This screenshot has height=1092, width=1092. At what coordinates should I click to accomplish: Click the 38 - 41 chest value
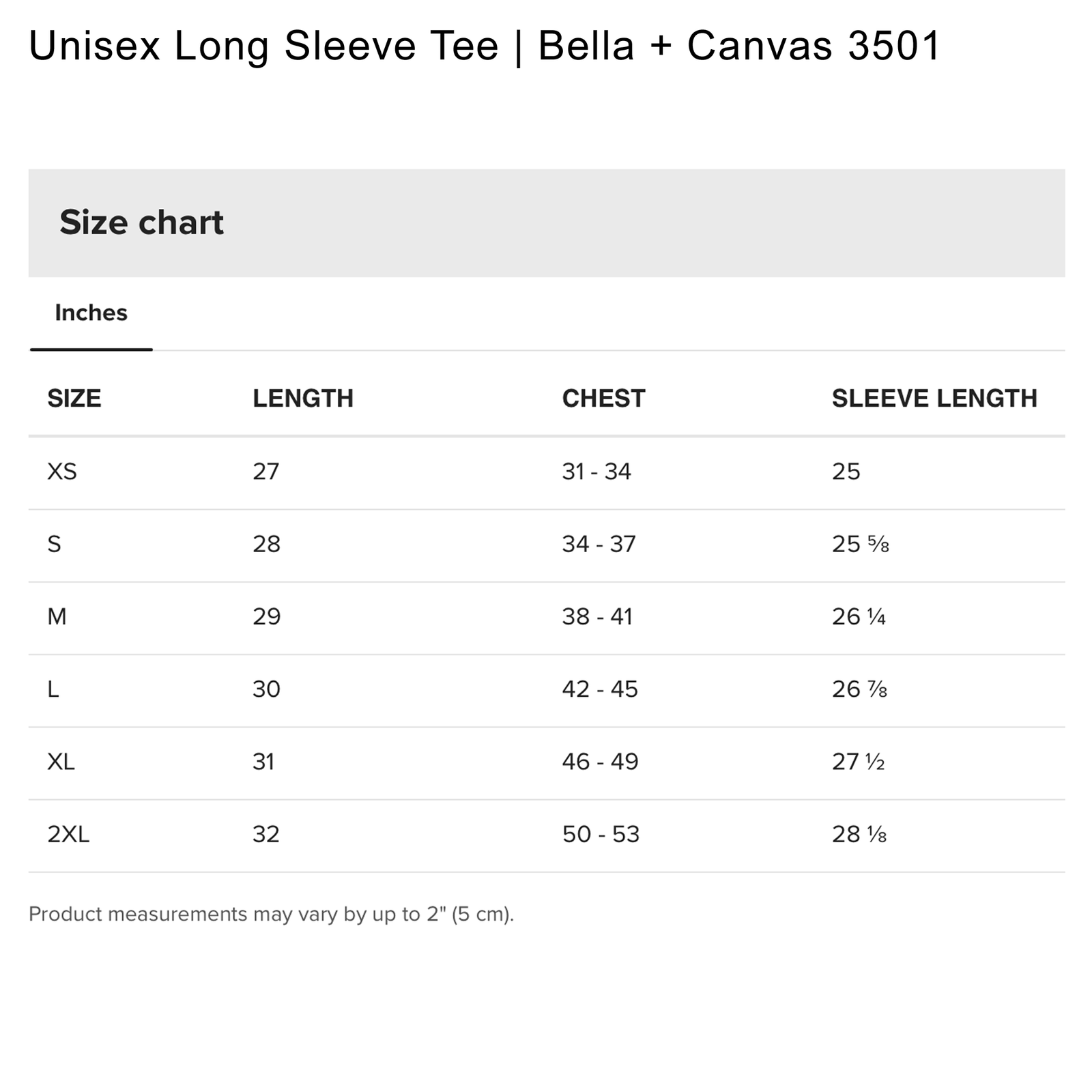click(597, 617)
